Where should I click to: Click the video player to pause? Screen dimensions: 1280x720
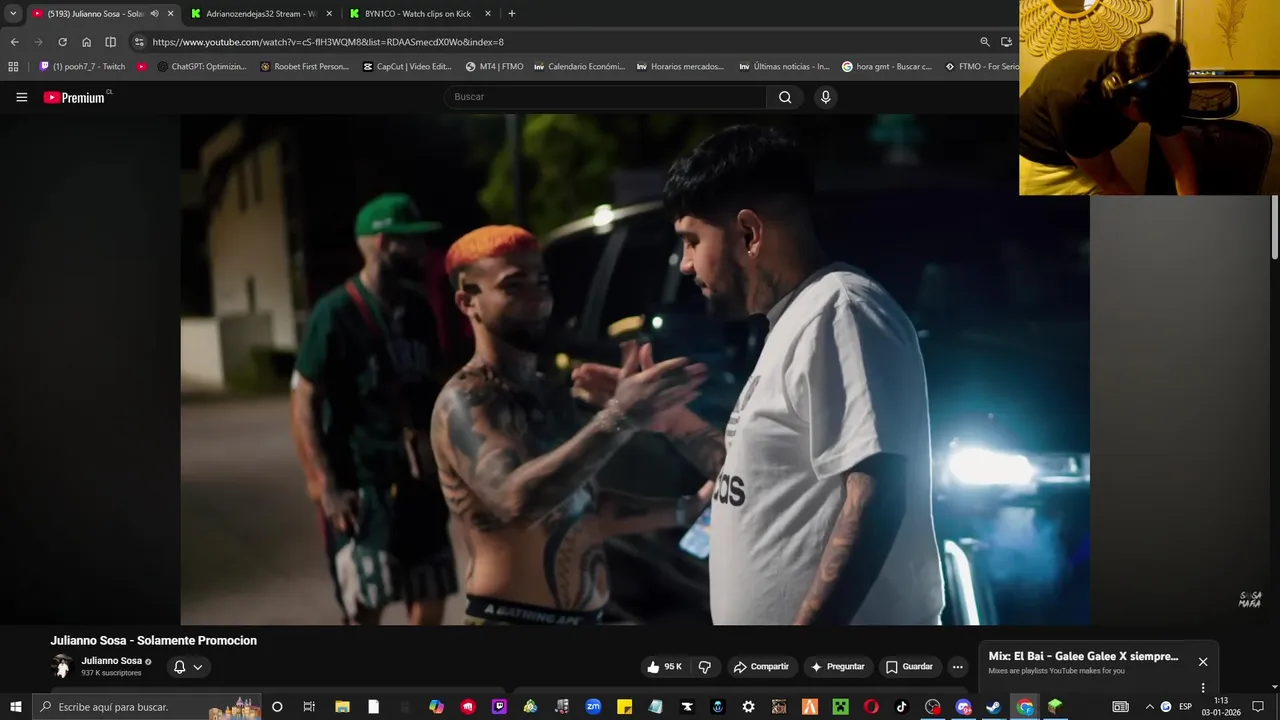pos(635,370)
